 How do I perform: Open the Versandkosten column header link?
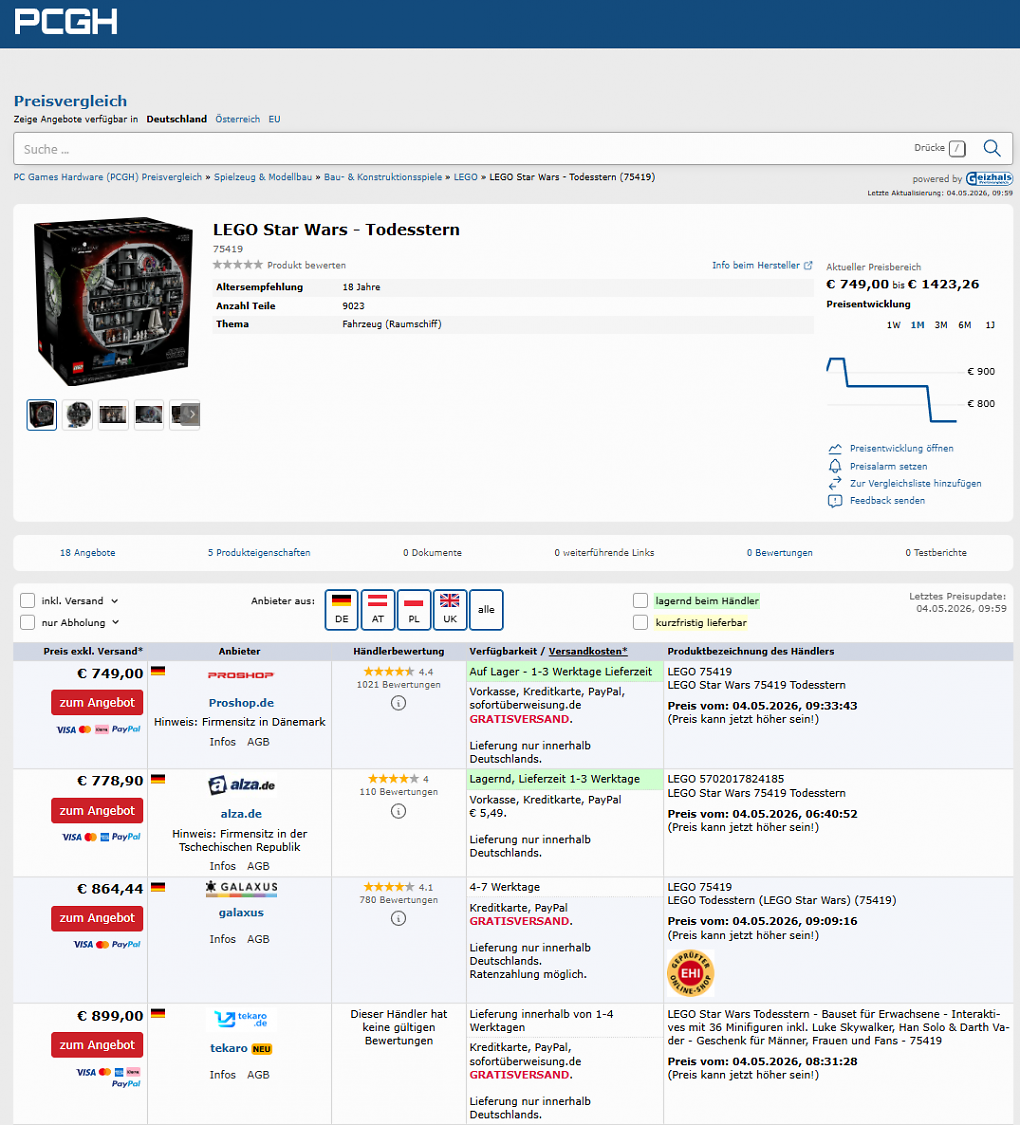click(x=588, y=651)
